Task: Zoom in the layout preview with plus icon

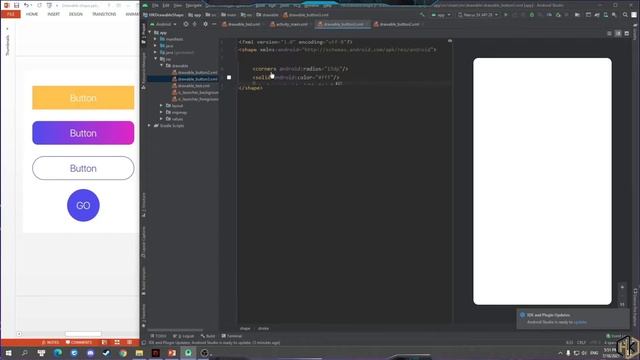Action: pyautogui.click(x=622, y=287)
